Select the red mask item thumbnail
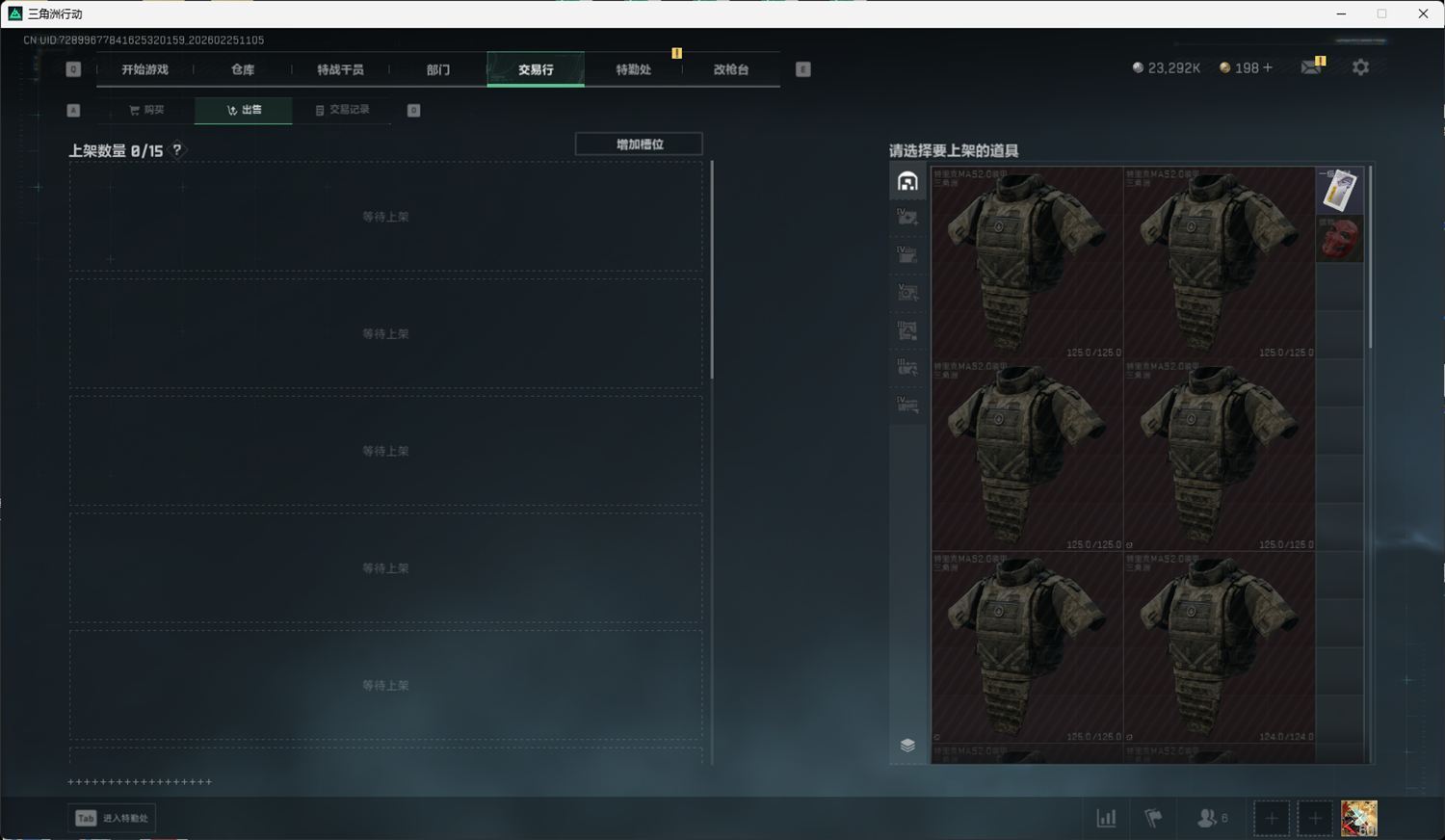 [1339, 238]
